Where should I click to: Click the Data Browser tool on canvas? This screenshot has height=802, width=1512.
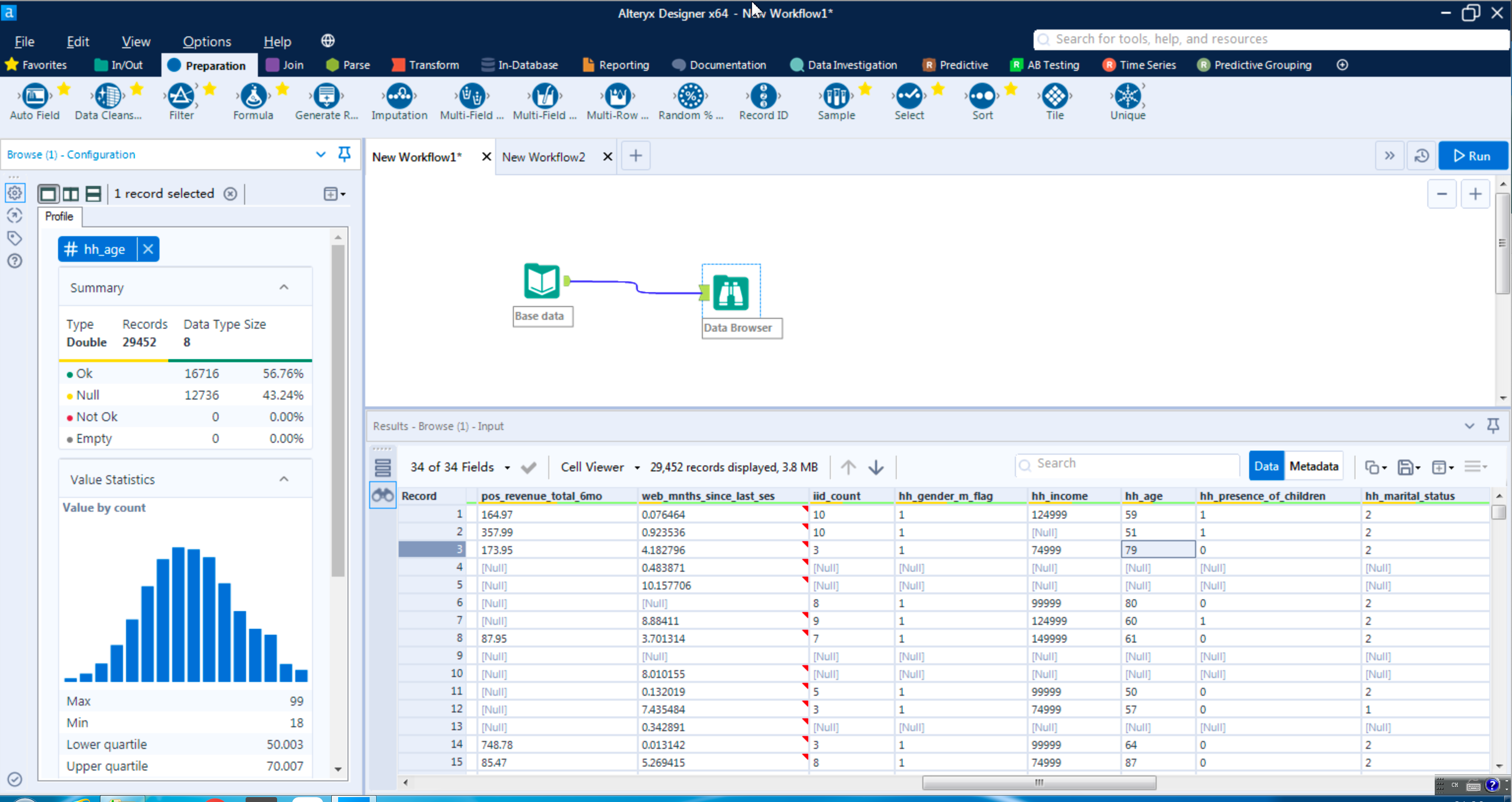(x=731, y=292)
